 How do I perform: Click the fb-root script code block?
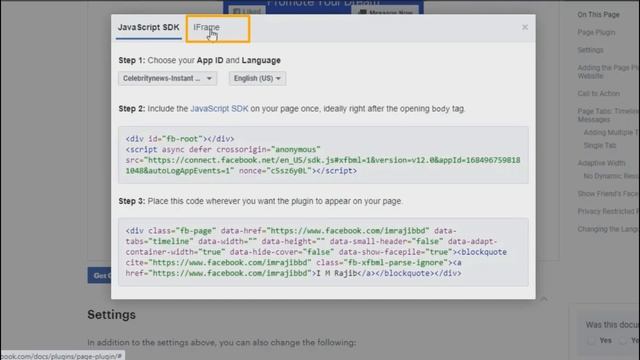323,155
